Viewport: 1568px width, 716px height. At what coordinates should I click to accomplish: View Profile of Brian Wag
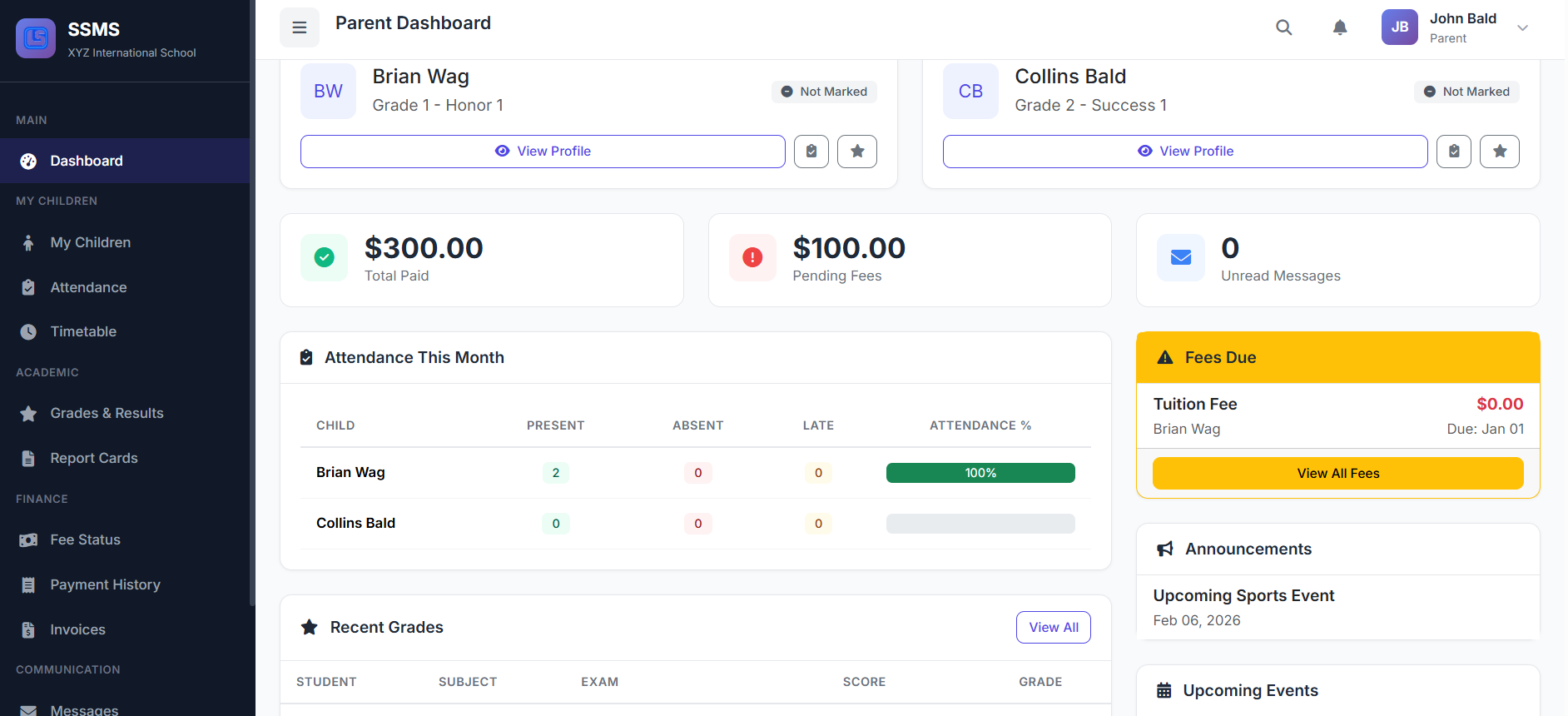click(x=543, y=152)
